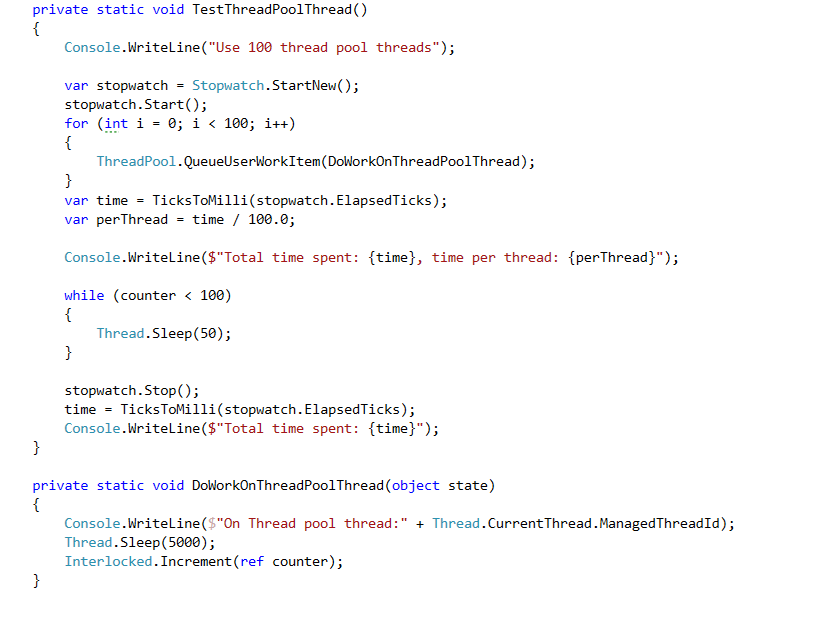Screen dimensions: 826x621
Task: Place cursor on stopwatch.Start() line
Action: [136, 105]
